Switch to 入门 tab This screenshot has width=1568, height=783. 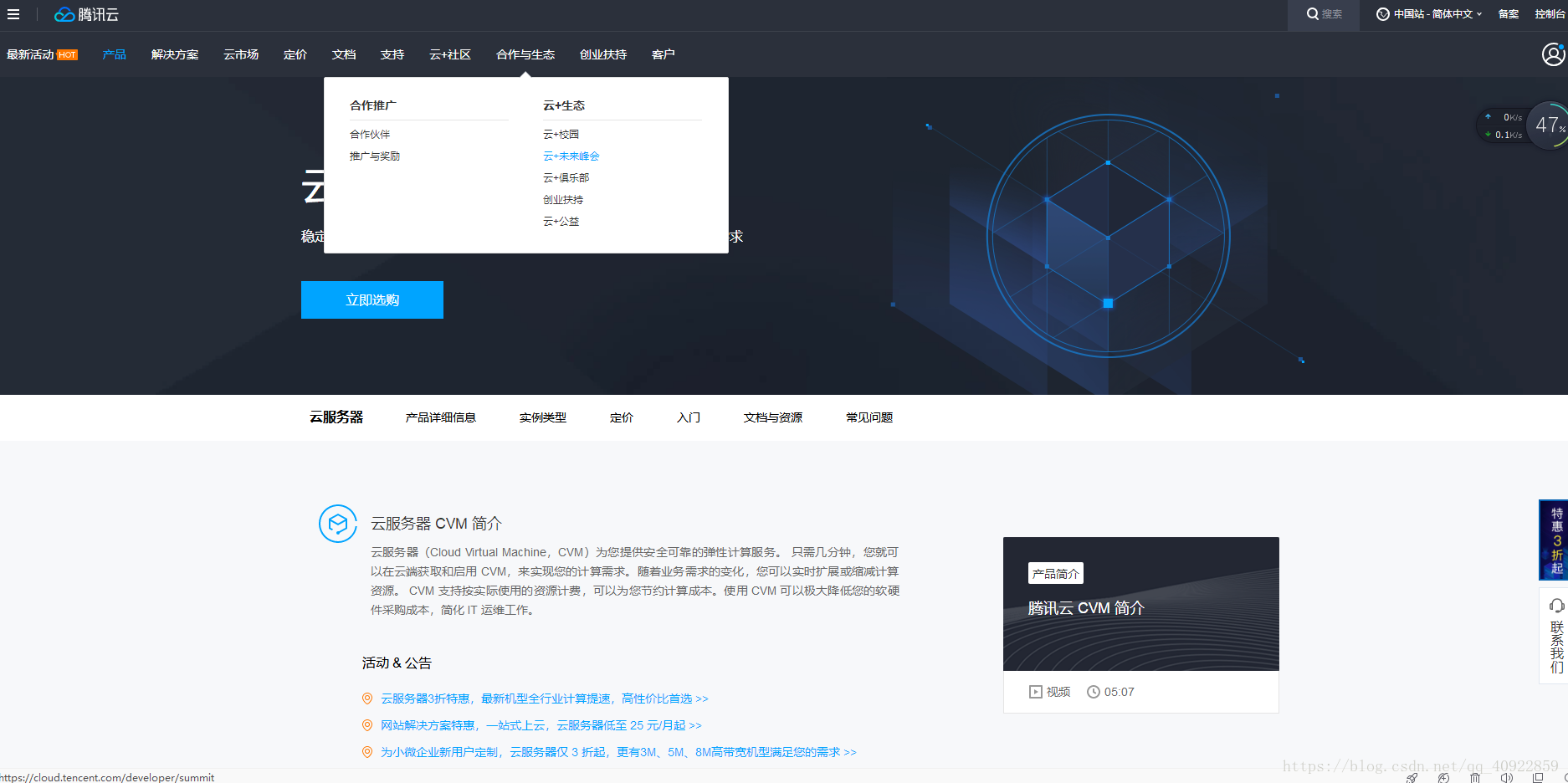click(x=689, y=417)
